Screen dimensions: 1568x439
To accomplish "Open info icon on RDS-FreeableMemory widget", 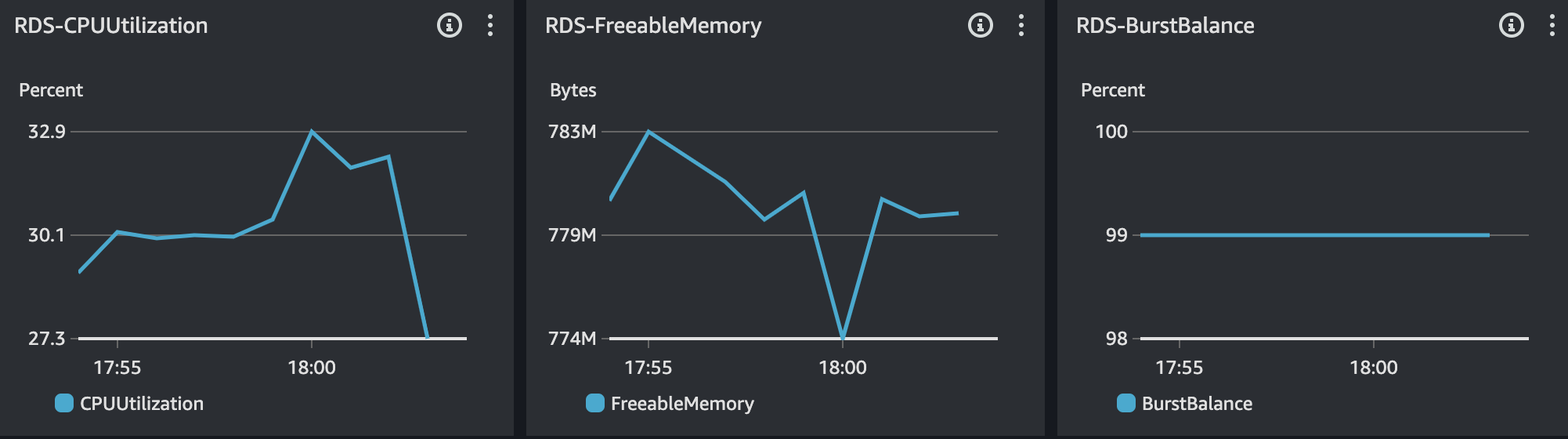I will point(981,26).
